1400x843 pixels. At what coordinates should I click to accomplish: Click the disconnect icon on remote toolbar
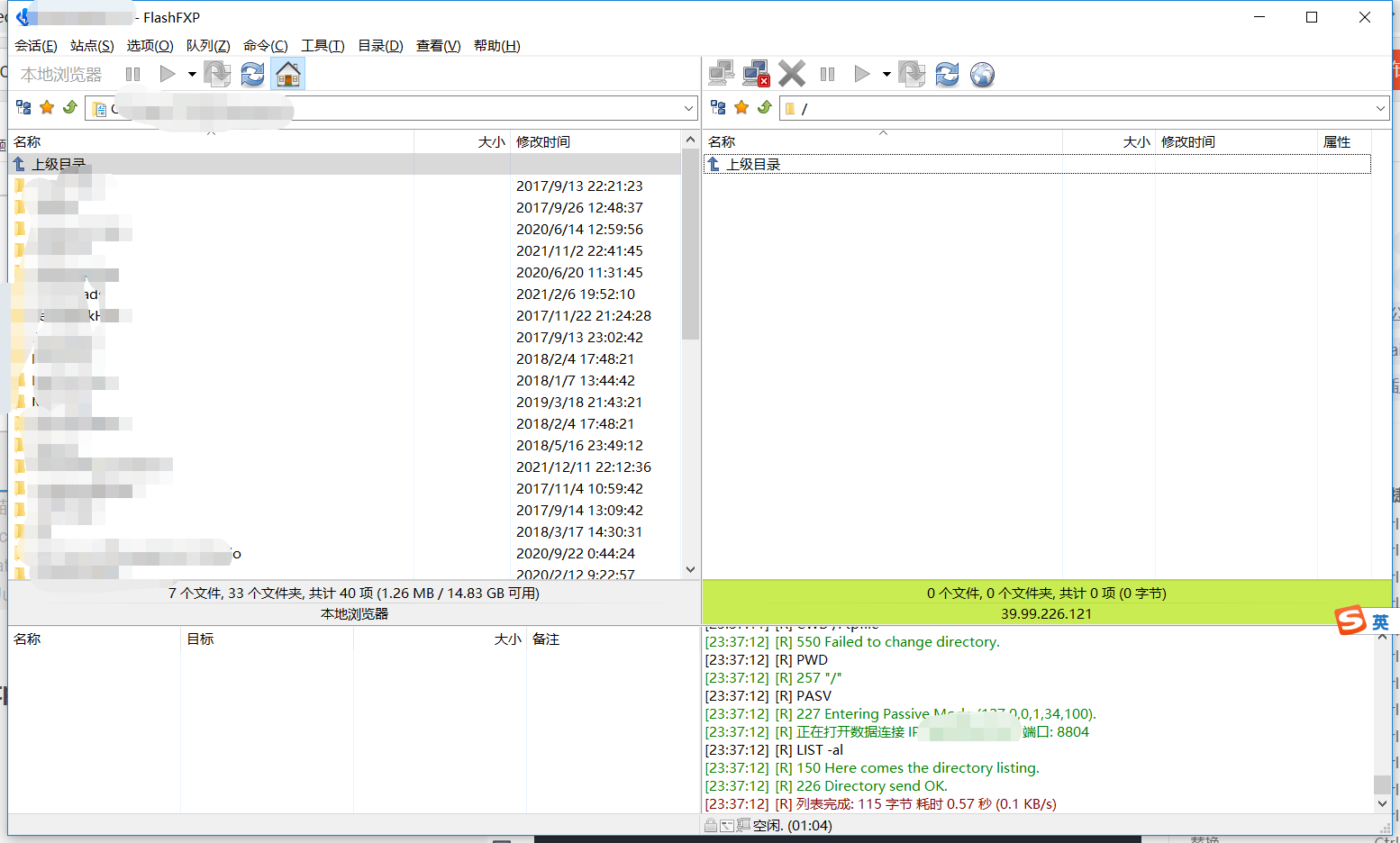tap(755, 73)
